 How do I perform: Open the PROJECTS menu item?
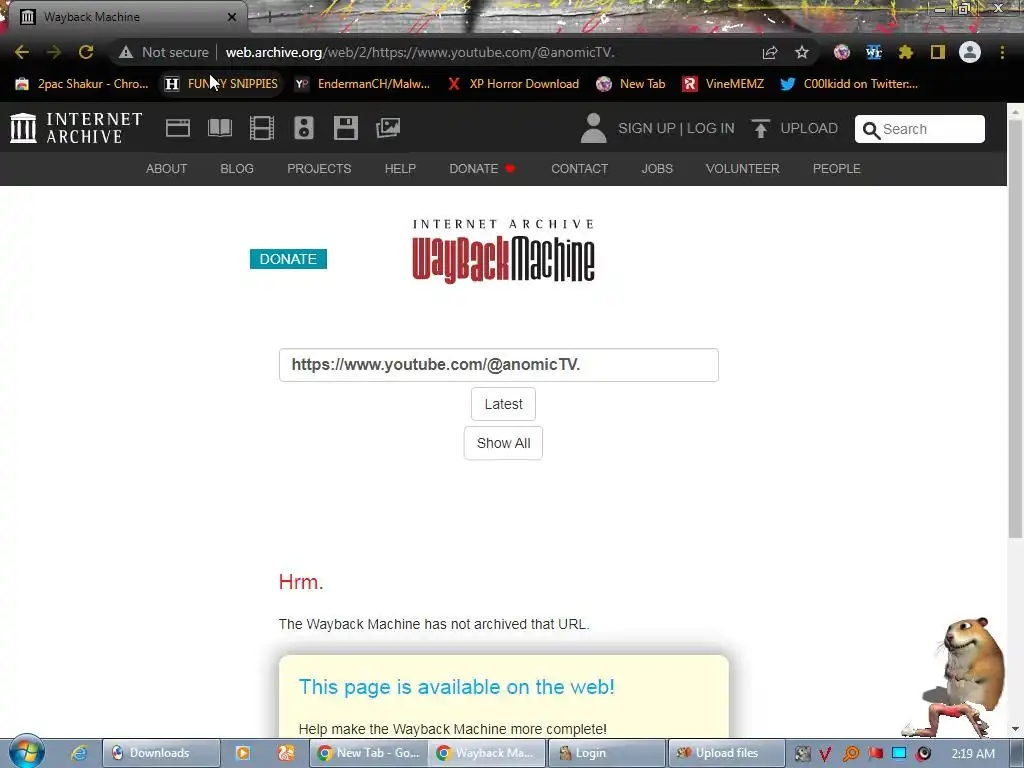319,168
